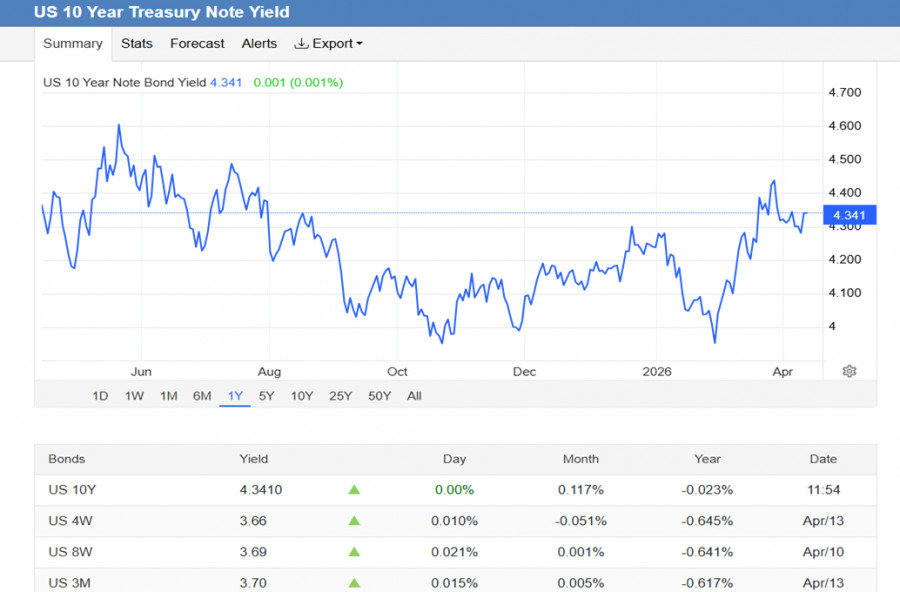Click the 3.69 yield value
900x592 pixels.
[x=253, y=552]
